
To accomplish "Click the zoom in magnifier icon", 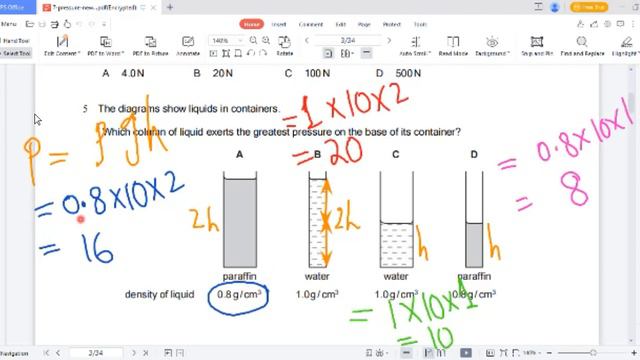I will (x=266, y=40).
